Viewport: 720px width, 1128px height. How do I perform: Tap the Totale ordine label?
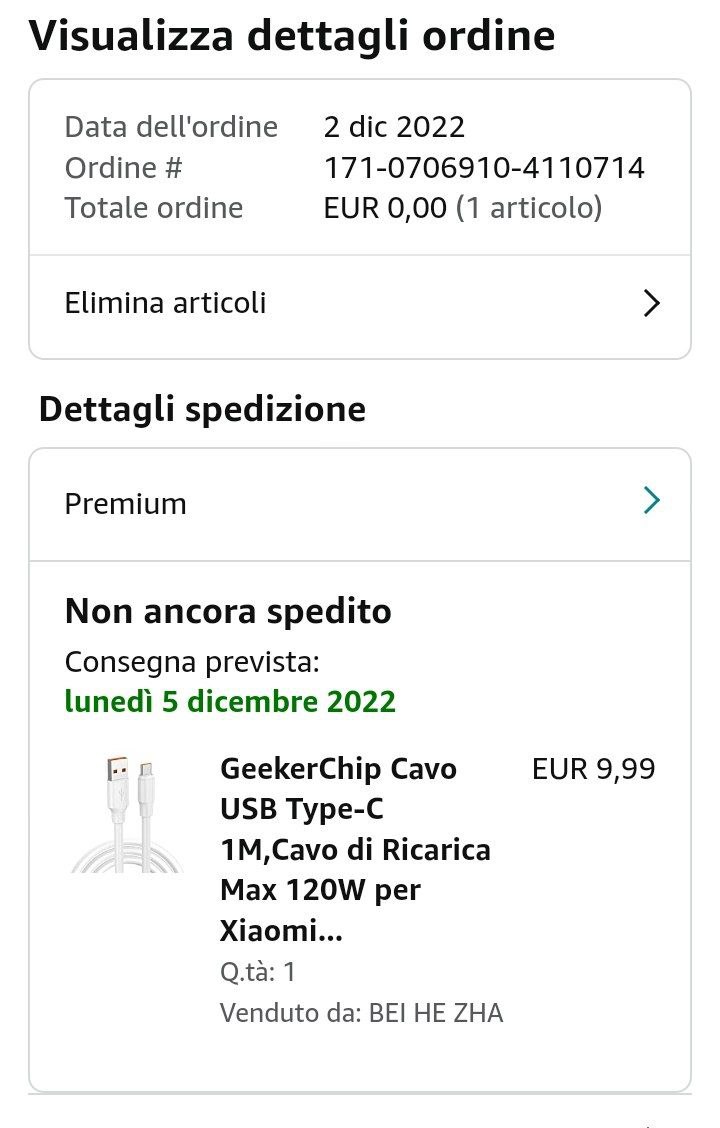[x=154, y=208]
